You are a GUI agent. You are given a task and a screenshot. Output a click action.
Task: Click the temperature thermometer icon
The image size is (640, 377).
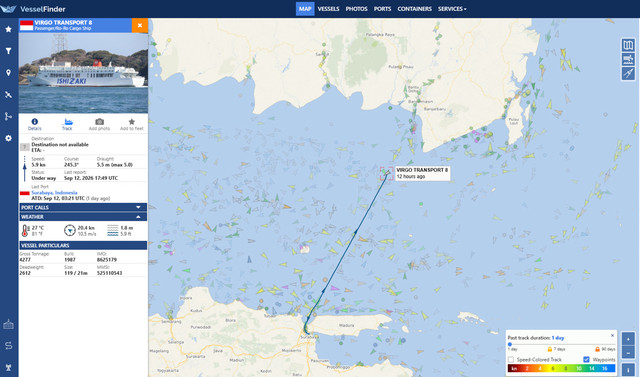25,231
